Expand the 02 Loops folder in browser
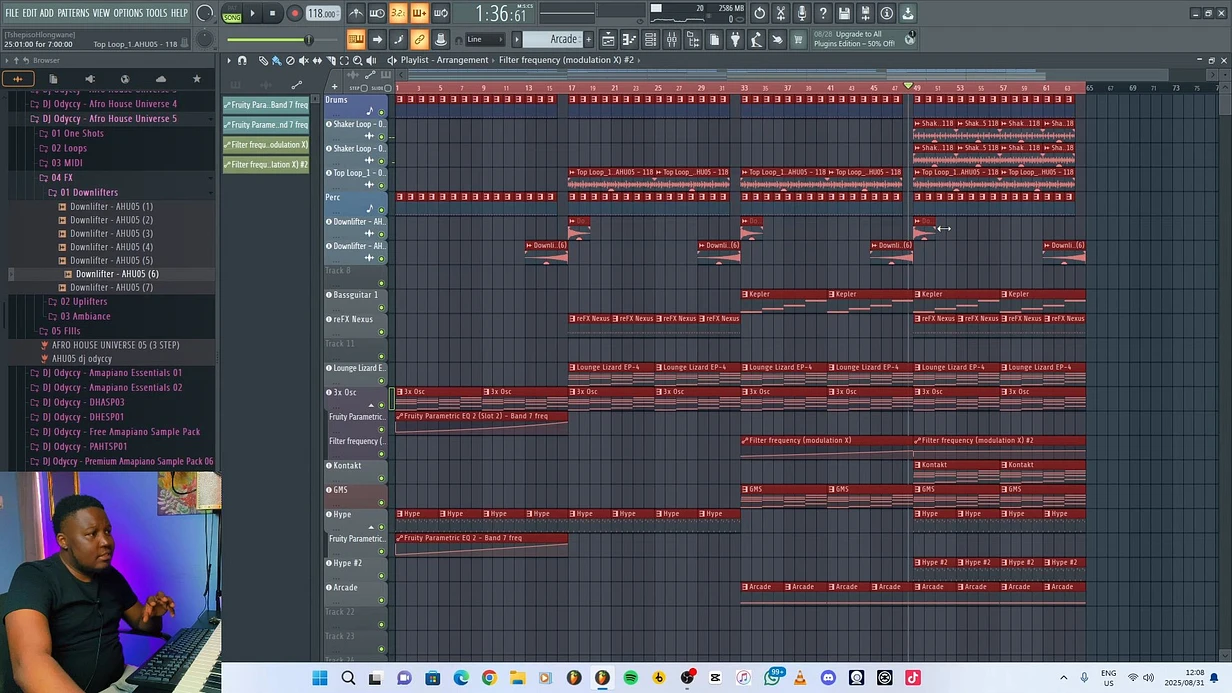Image resolution: width=1232 pixels, height=693 pixels. point(68,148)
